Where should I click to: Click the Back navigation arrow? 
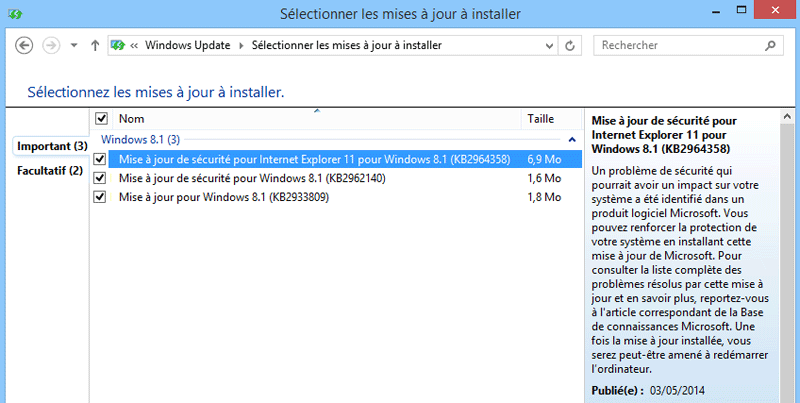(x=25, y=45)
